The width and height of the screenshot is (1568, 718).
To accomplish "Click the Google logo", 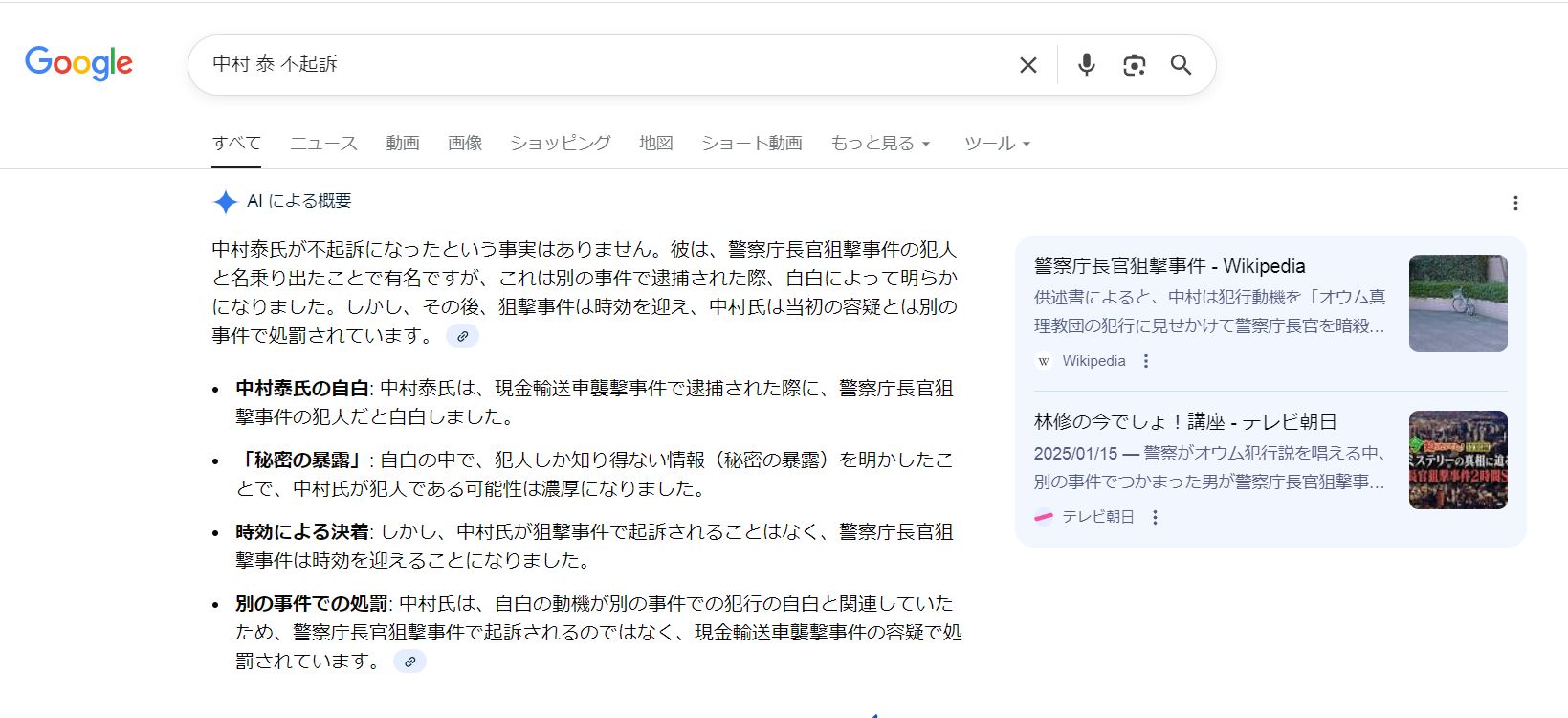I will [78, 63].
